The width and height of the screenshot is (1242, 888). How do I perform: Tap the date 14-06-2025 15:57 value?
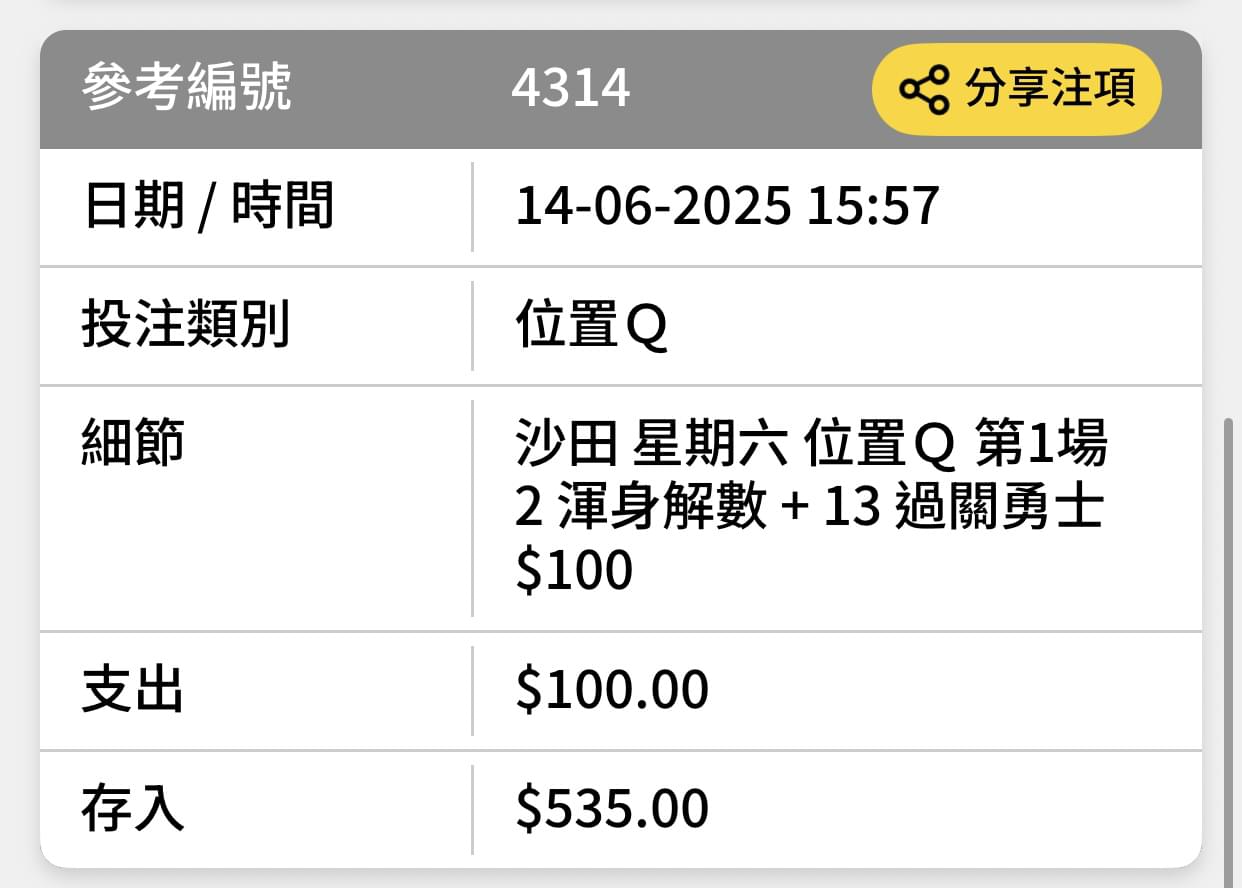727,206
